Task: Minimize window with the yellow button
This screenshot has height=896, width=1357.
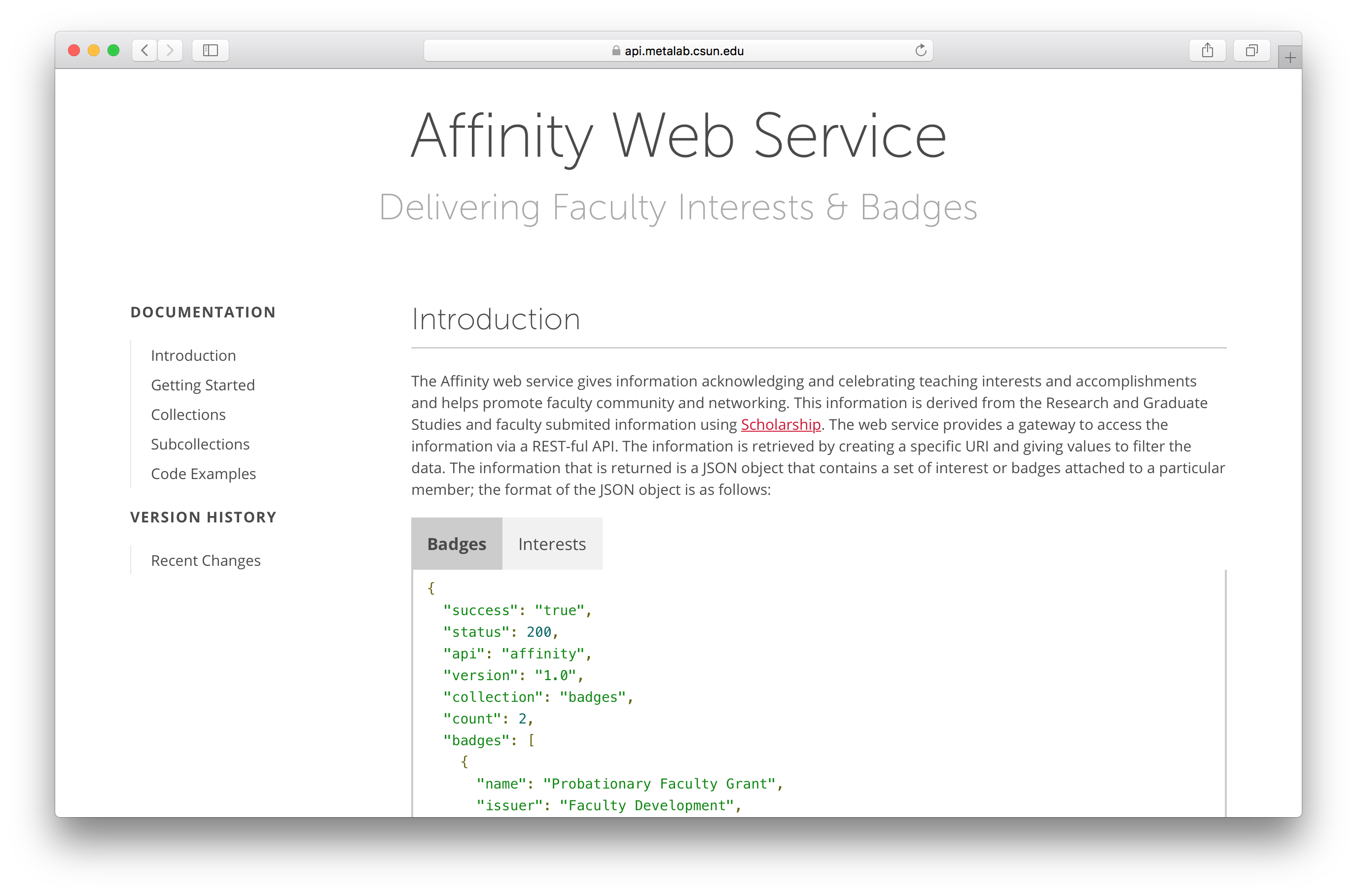Action: click(x=94, y=50)
